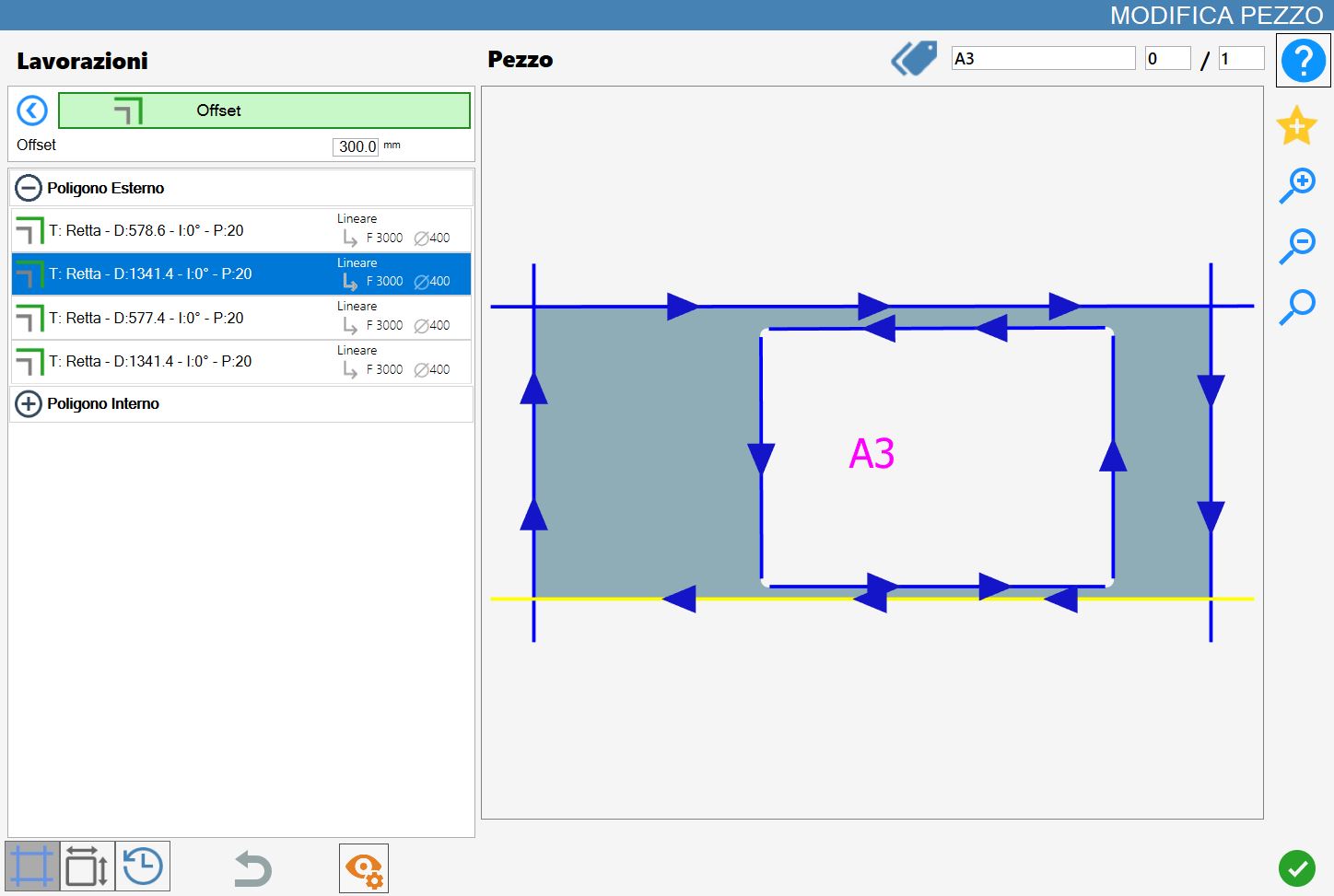Screen dimensions: 1334x896
Task: Click the Pezzo heading
Action: click(521, 60)
